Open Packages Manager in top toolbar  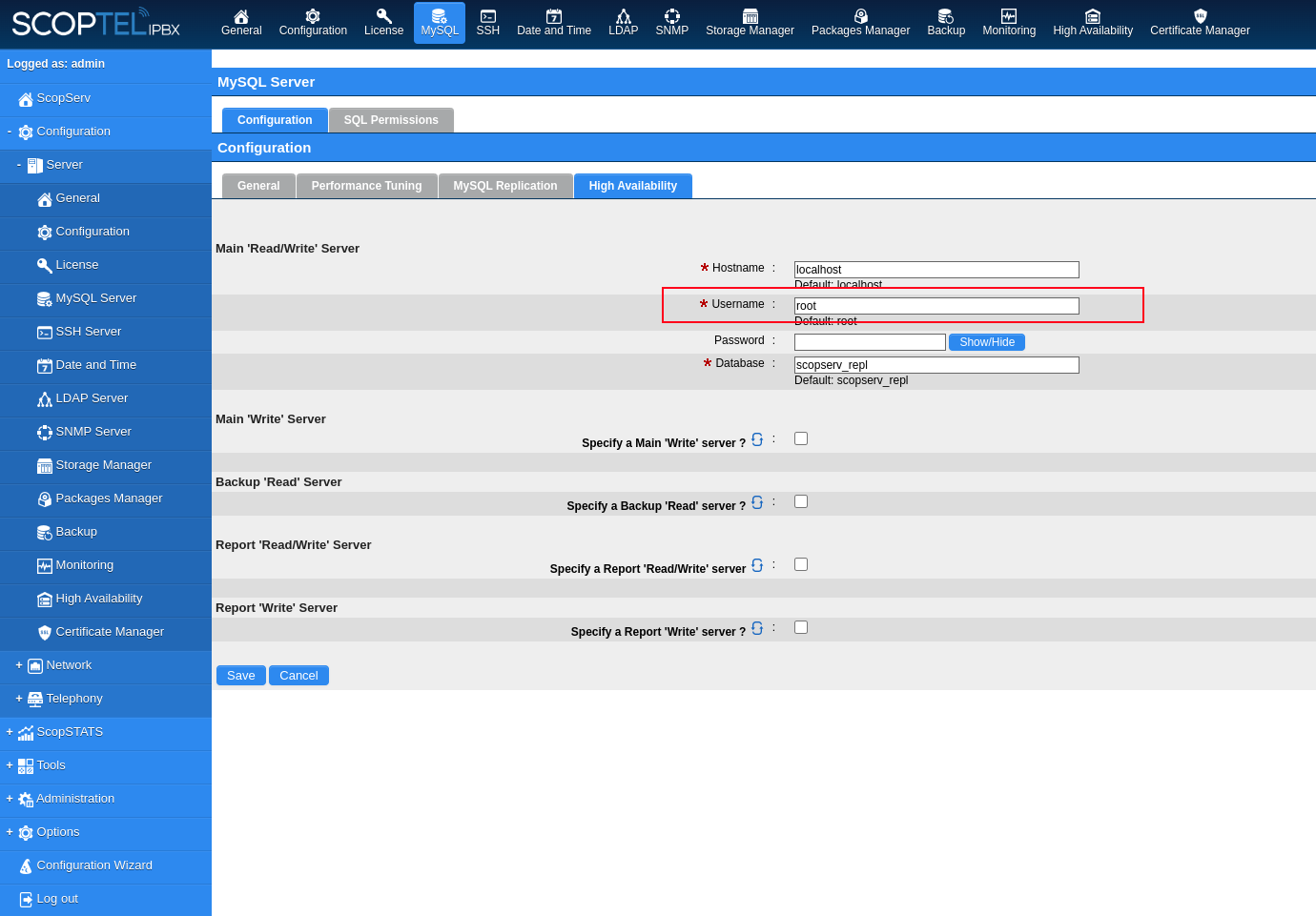[860, 23]
